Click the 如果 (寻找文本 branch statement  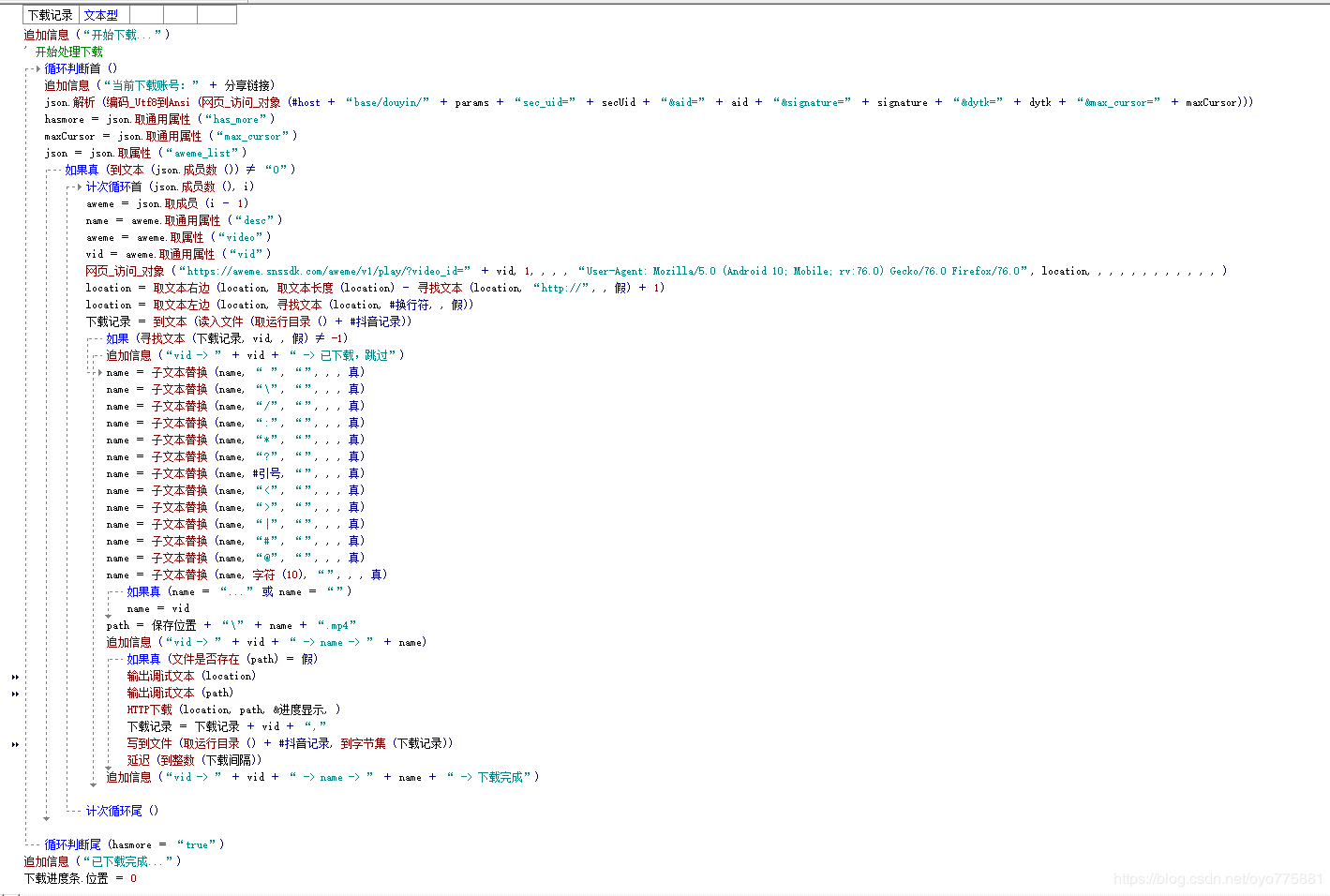point(226,338)
